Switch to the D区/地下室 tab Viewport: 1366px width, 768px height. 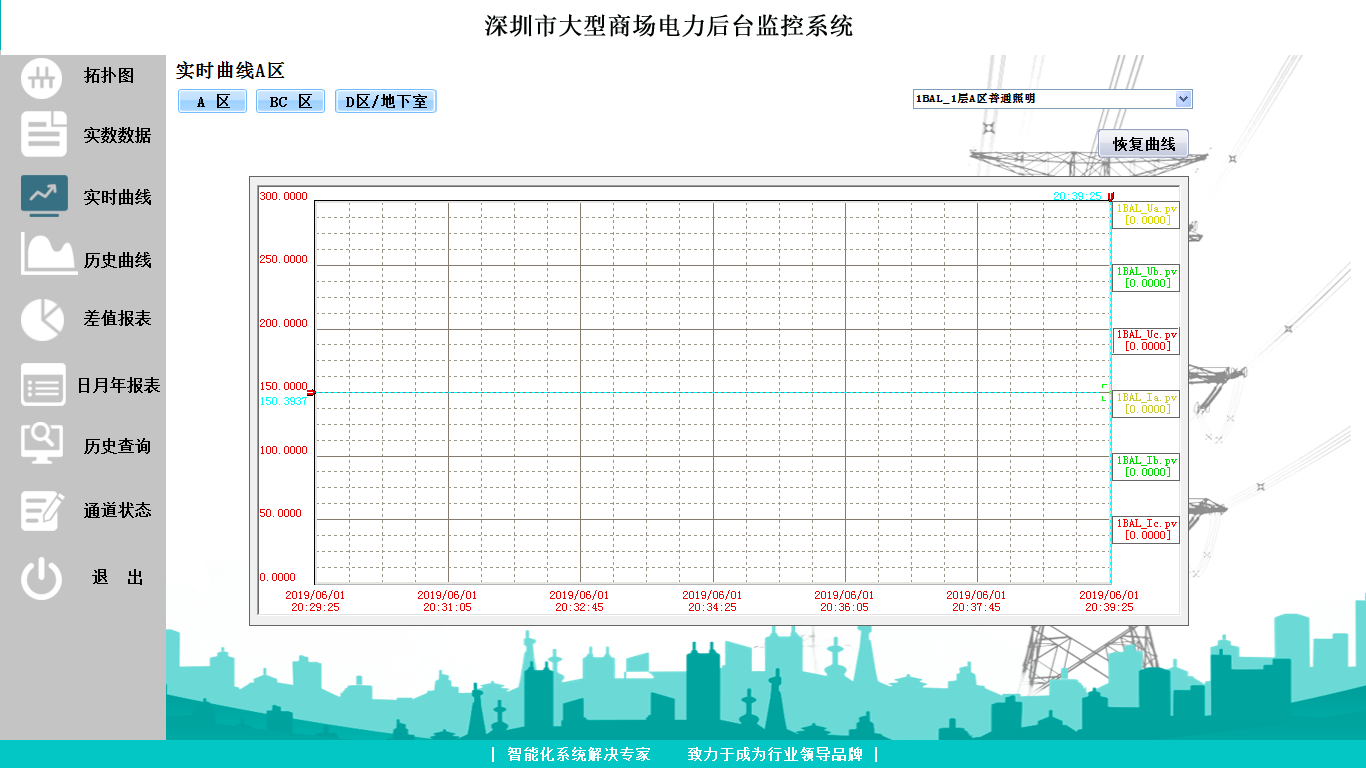pyautogui.click(x=385, y=102)
